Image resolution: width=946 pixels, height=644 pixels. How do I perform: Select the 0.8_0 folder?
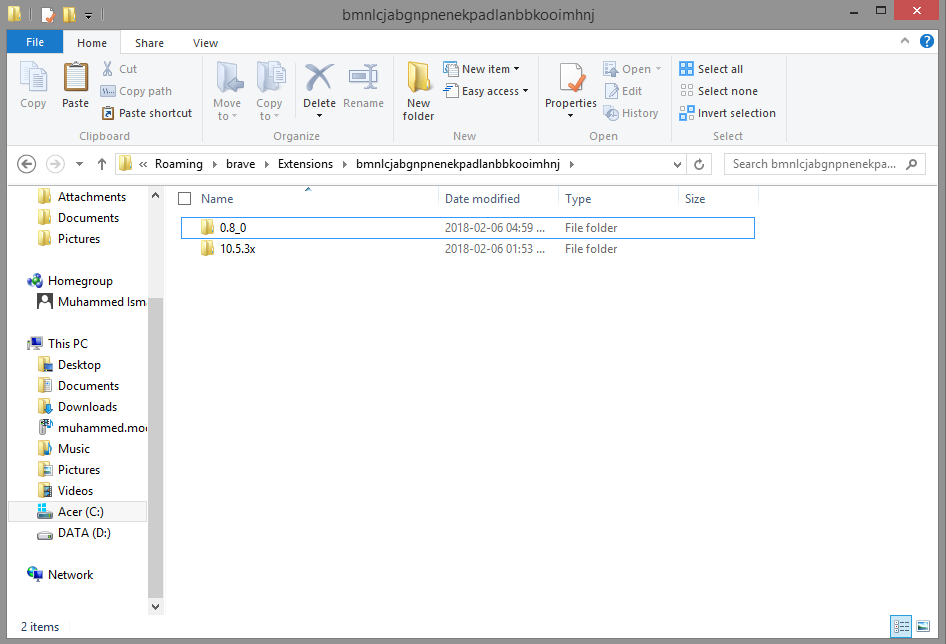point(468,228)
